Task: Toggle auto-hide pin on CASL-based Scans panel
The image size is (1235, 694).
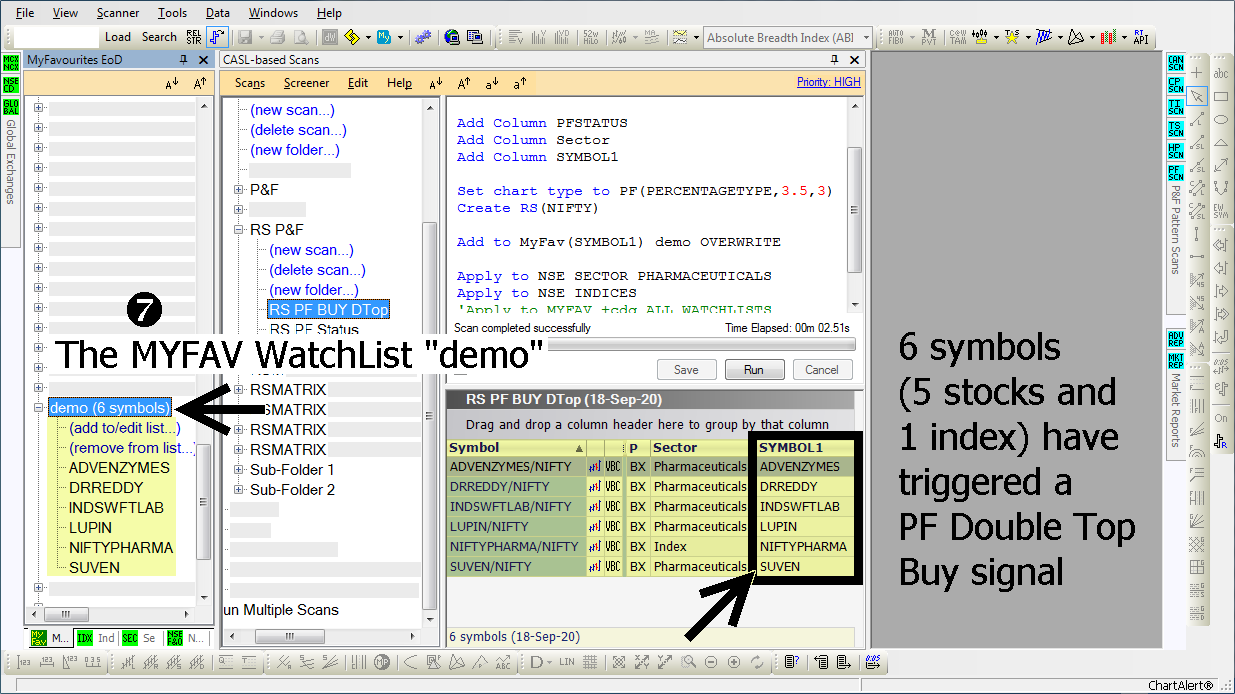Action: tap(834, 60)
